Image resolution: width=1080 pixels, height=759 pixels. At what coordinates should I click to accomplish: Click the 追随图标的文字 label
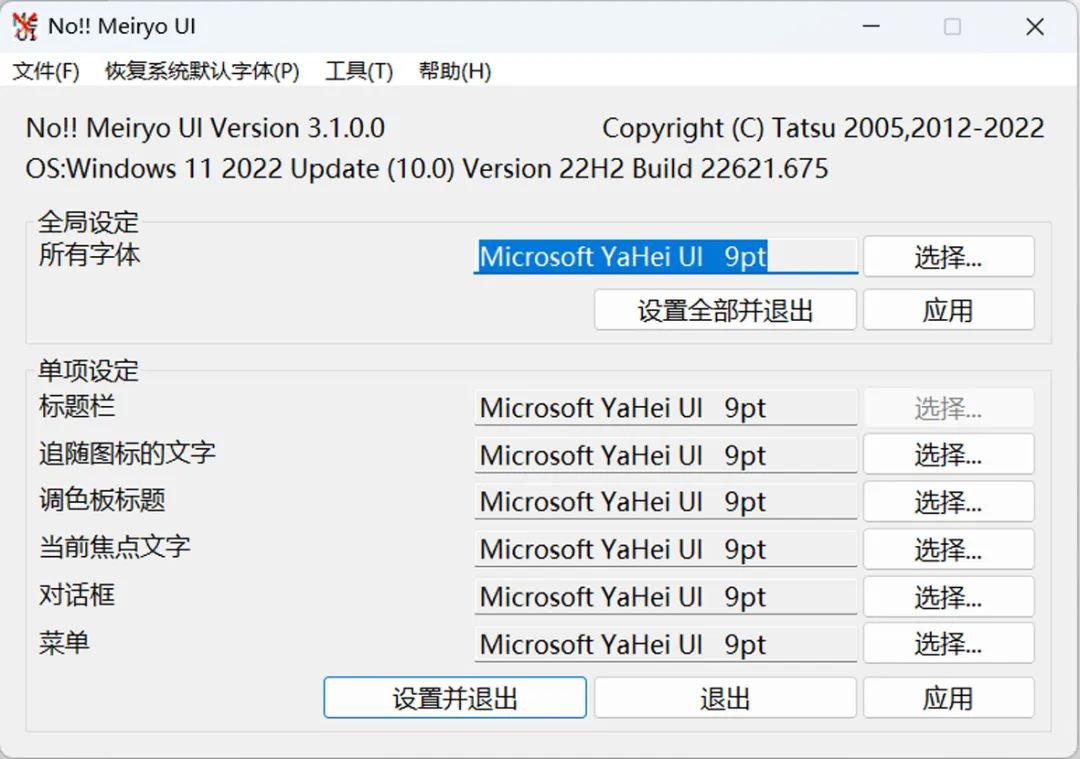[x=127, y=453]
